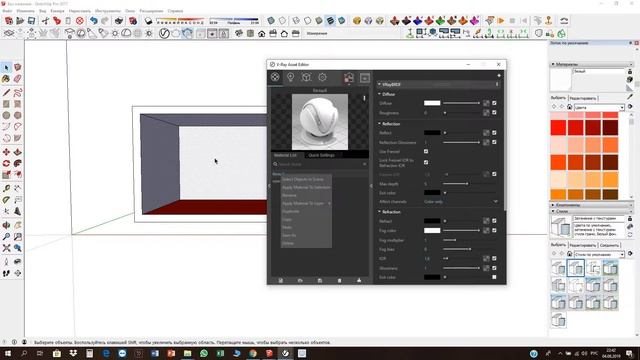Image resolution: width=640 pixels, height=360 pixels.
Task: Open the Materials tab in V-Ray Asset Editor
Action: click(x=275, y=77)
